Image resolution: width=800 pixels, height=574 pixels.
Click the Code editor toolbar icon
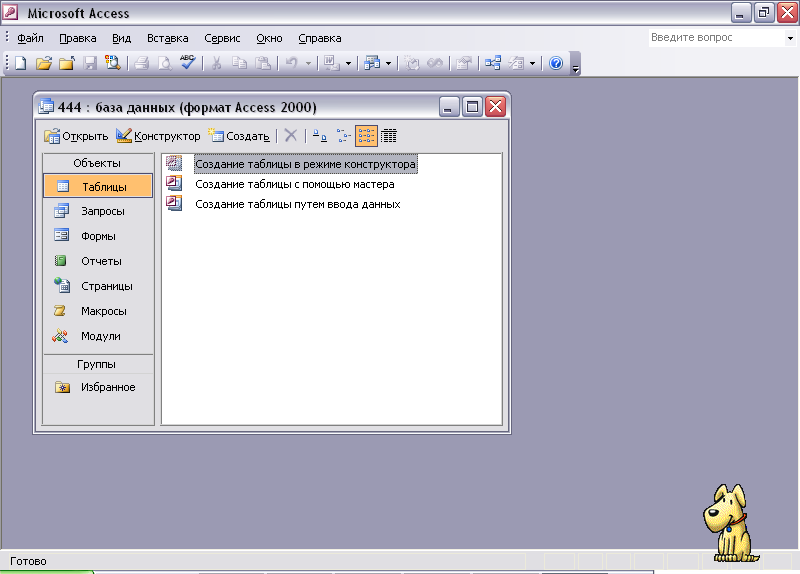(412, 63)
